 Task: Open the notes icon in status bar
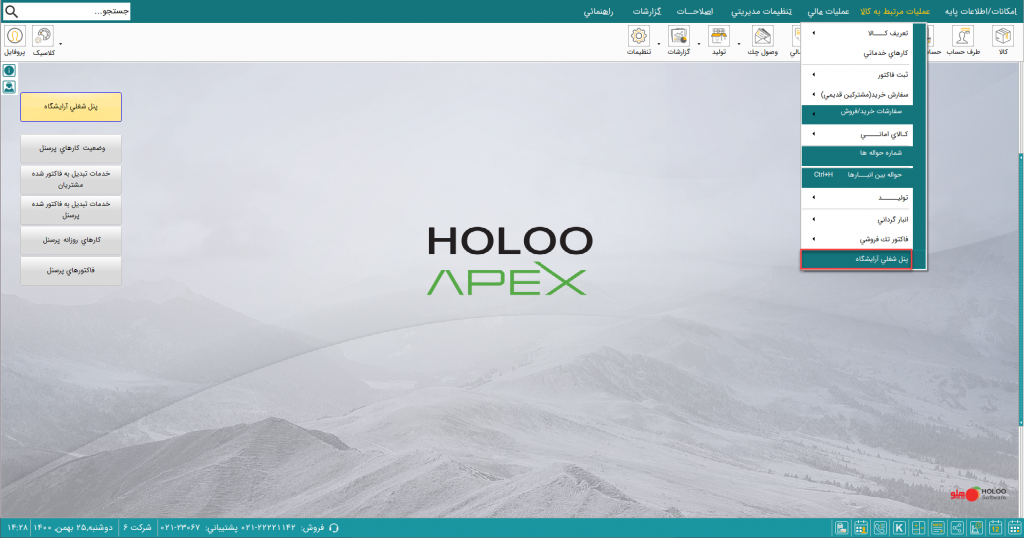coord(938,528)
